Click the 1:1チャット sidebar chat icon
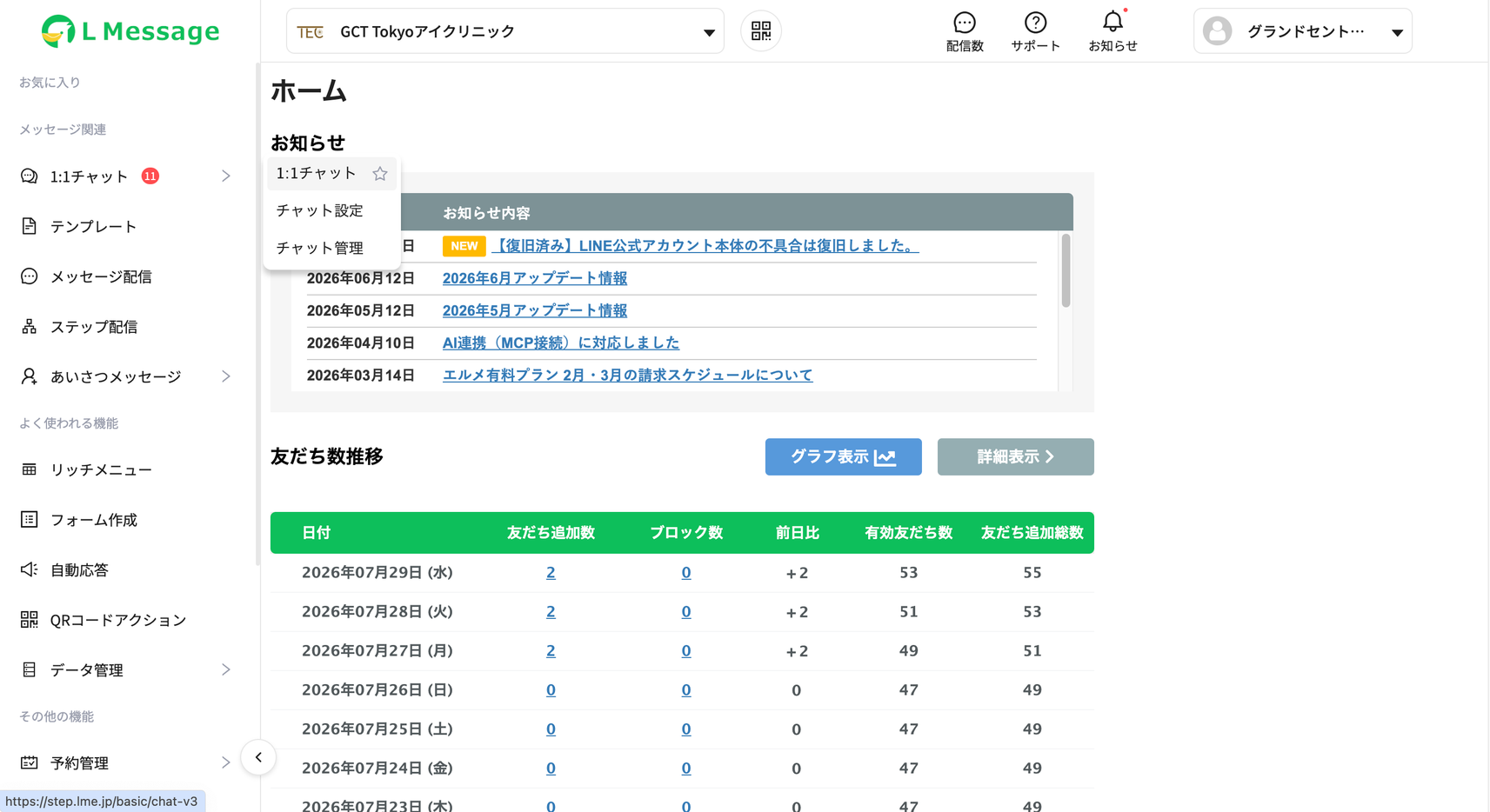1490x812 pixels. (29, 176)
